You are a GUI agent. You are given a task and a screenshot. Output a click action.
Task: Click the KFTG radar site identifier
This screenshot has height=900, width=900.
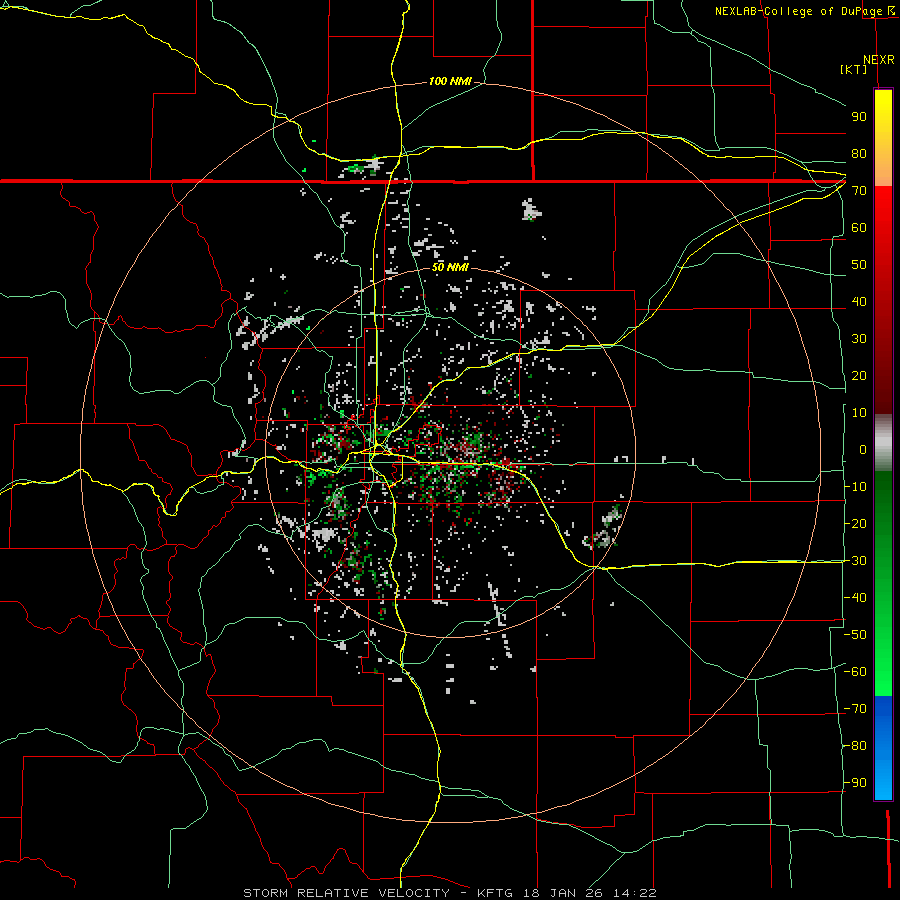point(496,893)
